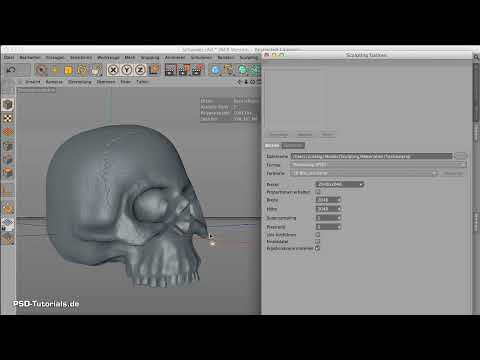Render to Picture Viewer with the second clapperboard icon

(184, 70)
